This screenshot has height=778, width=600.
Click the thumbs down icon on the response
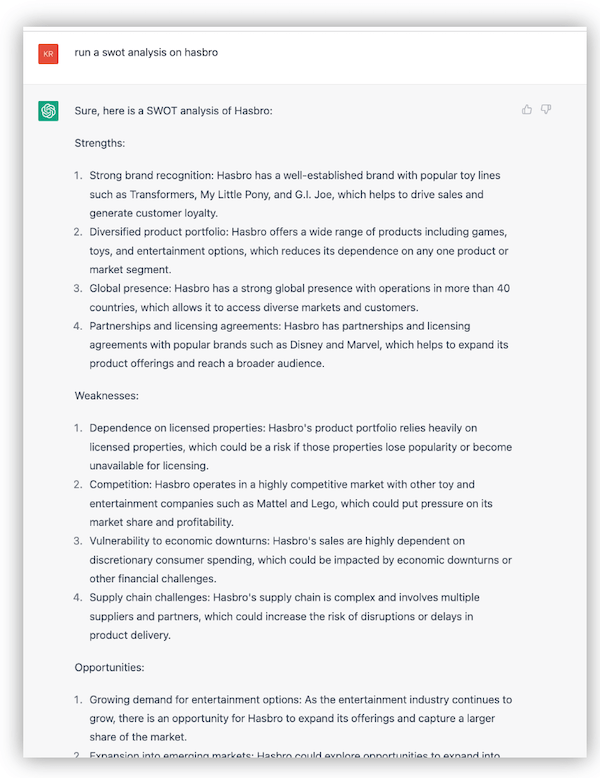546,109
